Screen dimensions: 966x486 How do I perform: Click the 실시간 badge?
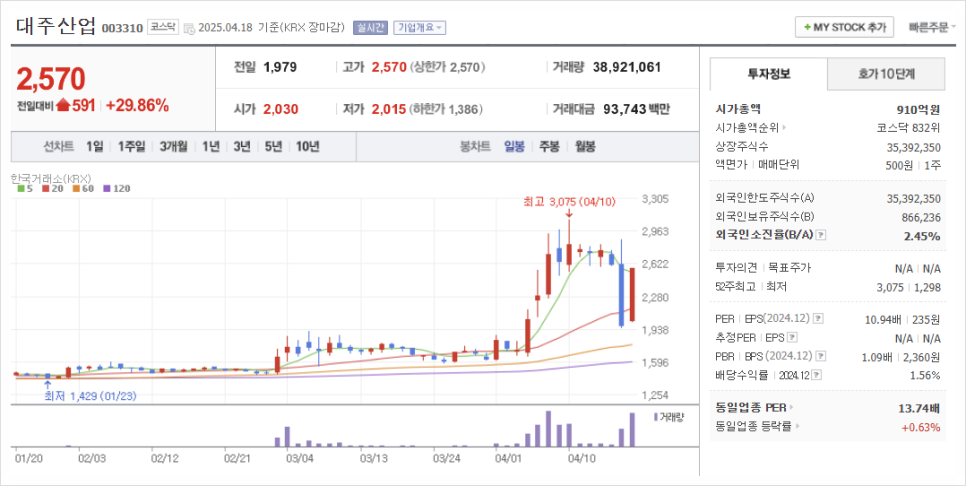click(370, 28)
